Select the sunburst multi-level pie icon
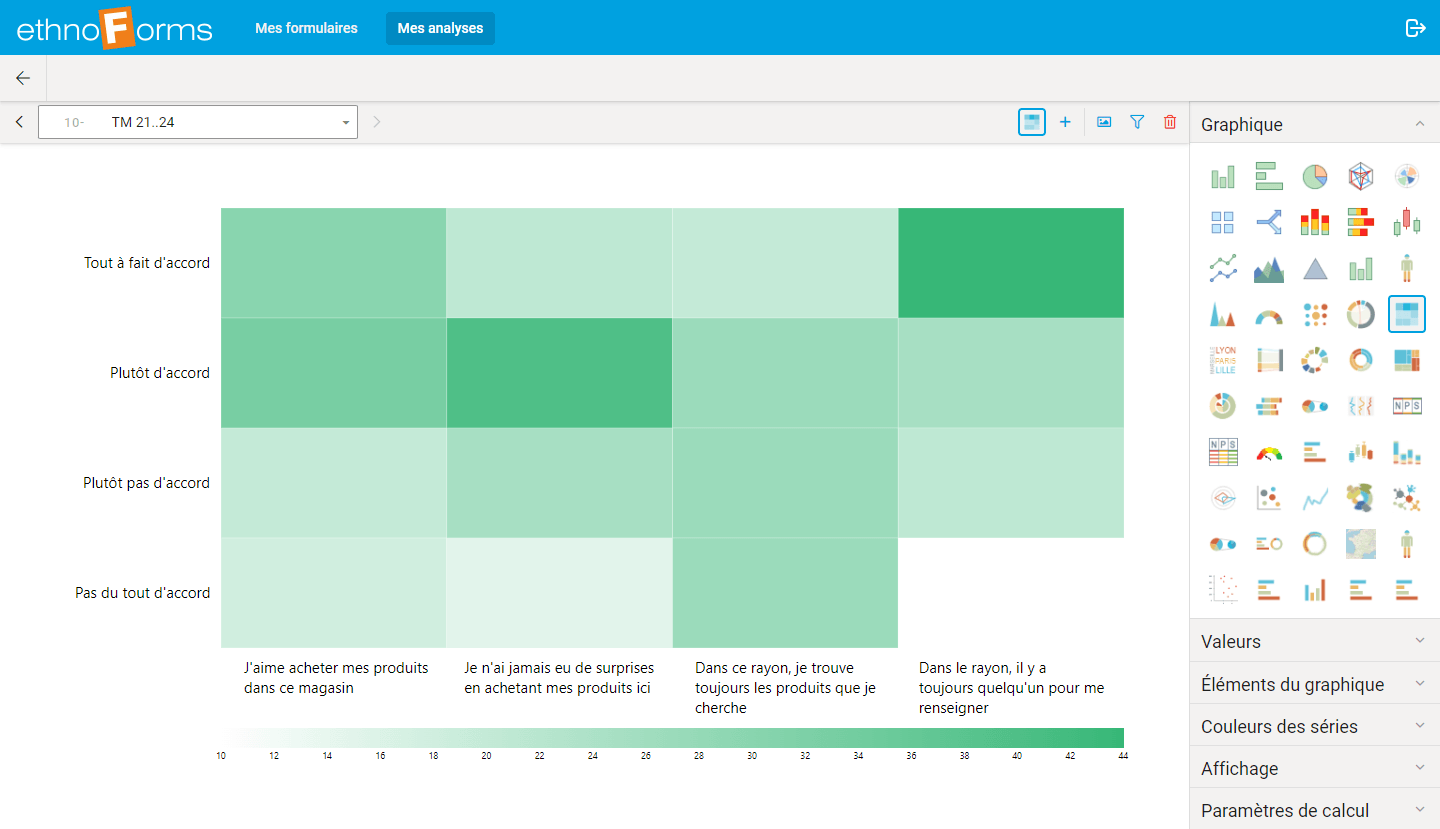 tap(1222, 406)
